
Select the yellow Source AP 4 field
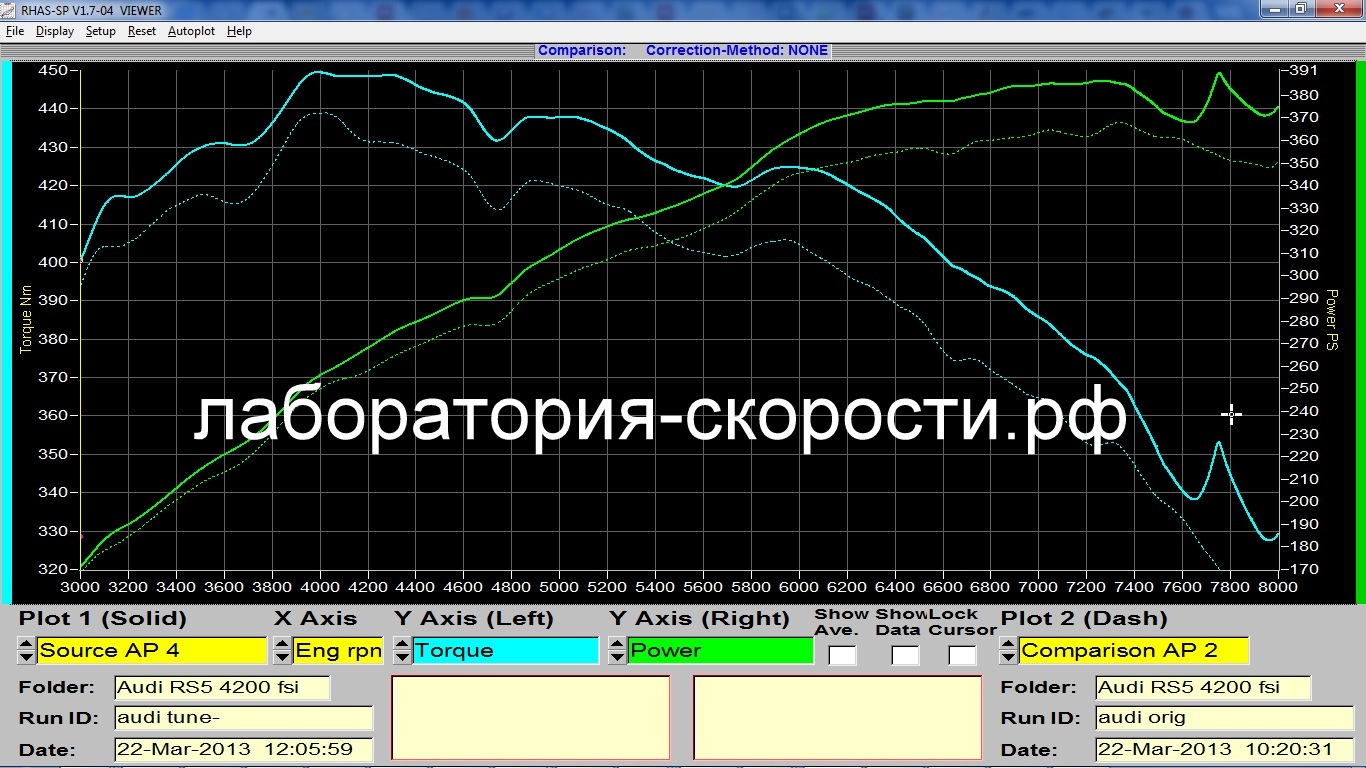point(152,651)
